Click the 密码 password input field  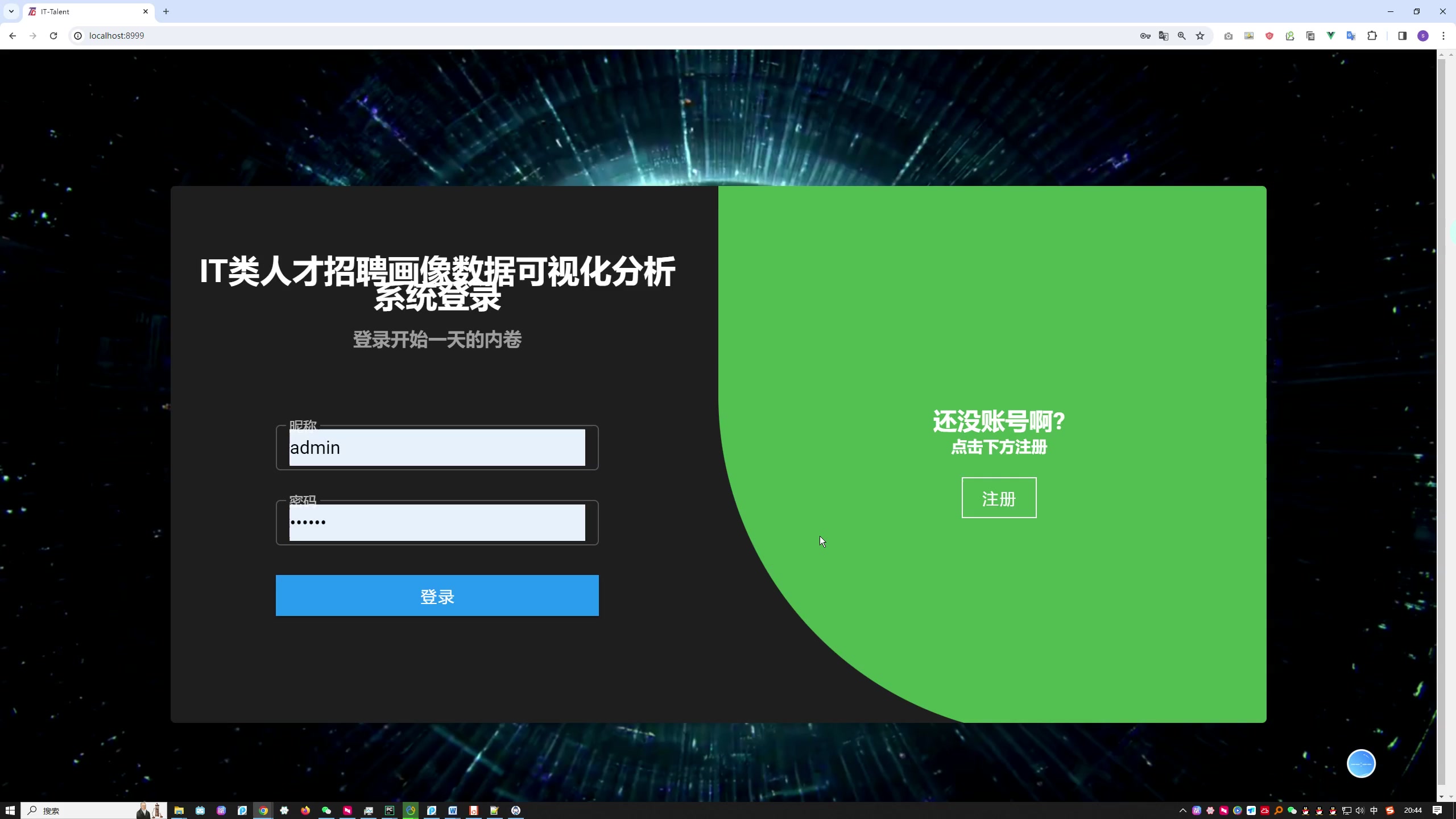click(x=437, y=521)
